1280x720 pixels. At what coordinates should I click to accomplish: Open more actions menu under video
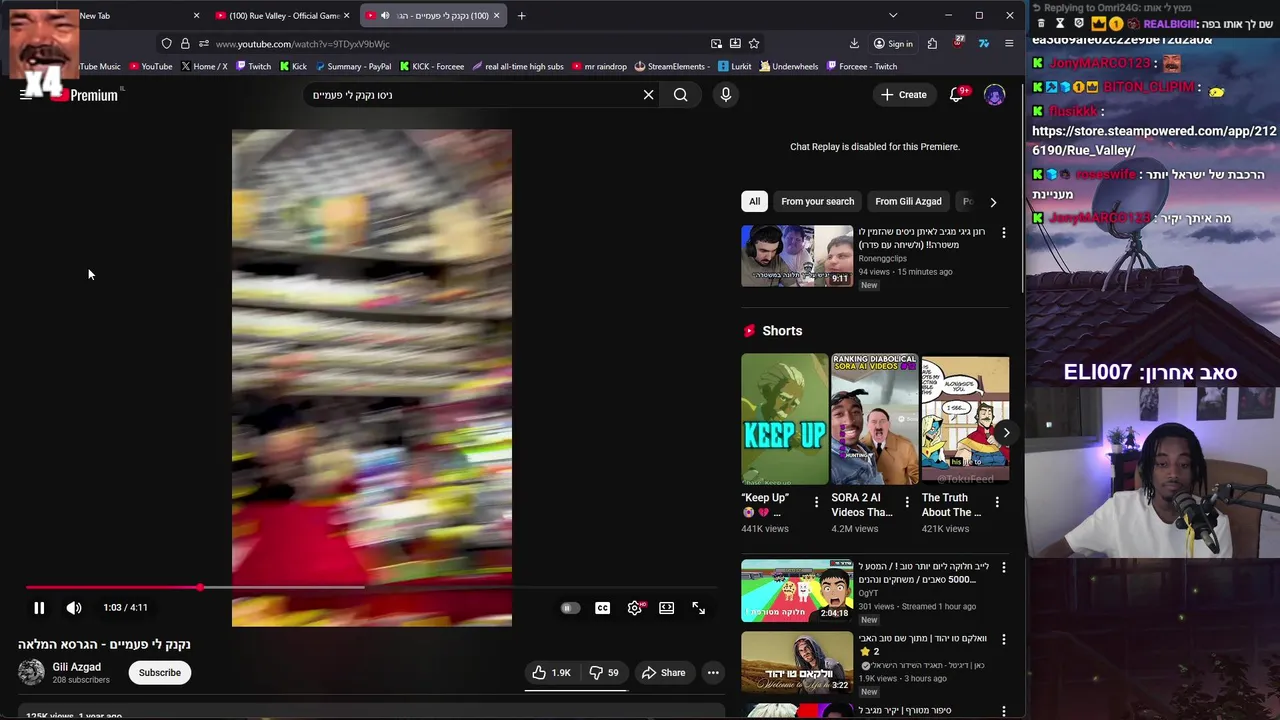click(x=713, y=673)
